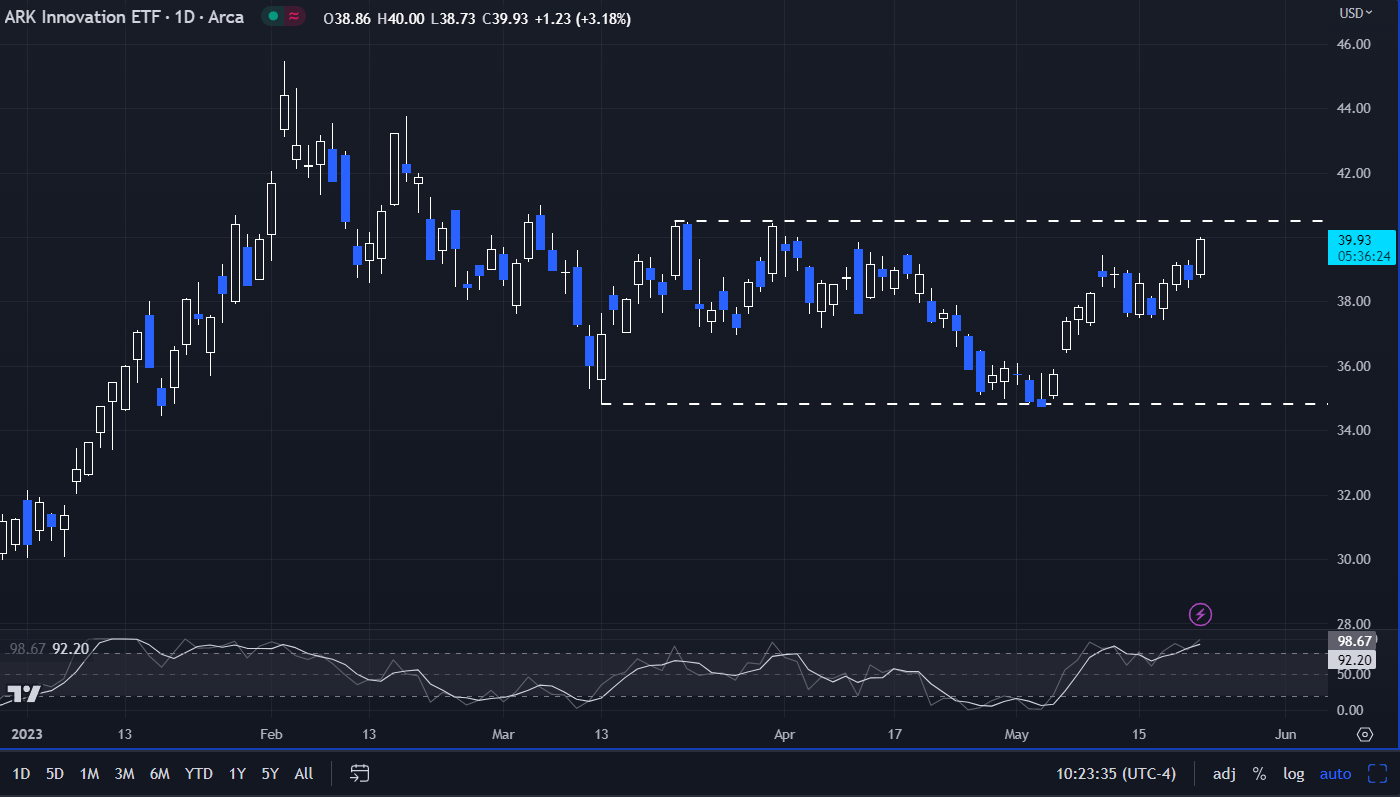The height and width of the screenshot is (797, 1400).
Task: Open chart settings gear near time axis
Action: coord(1365,734)
